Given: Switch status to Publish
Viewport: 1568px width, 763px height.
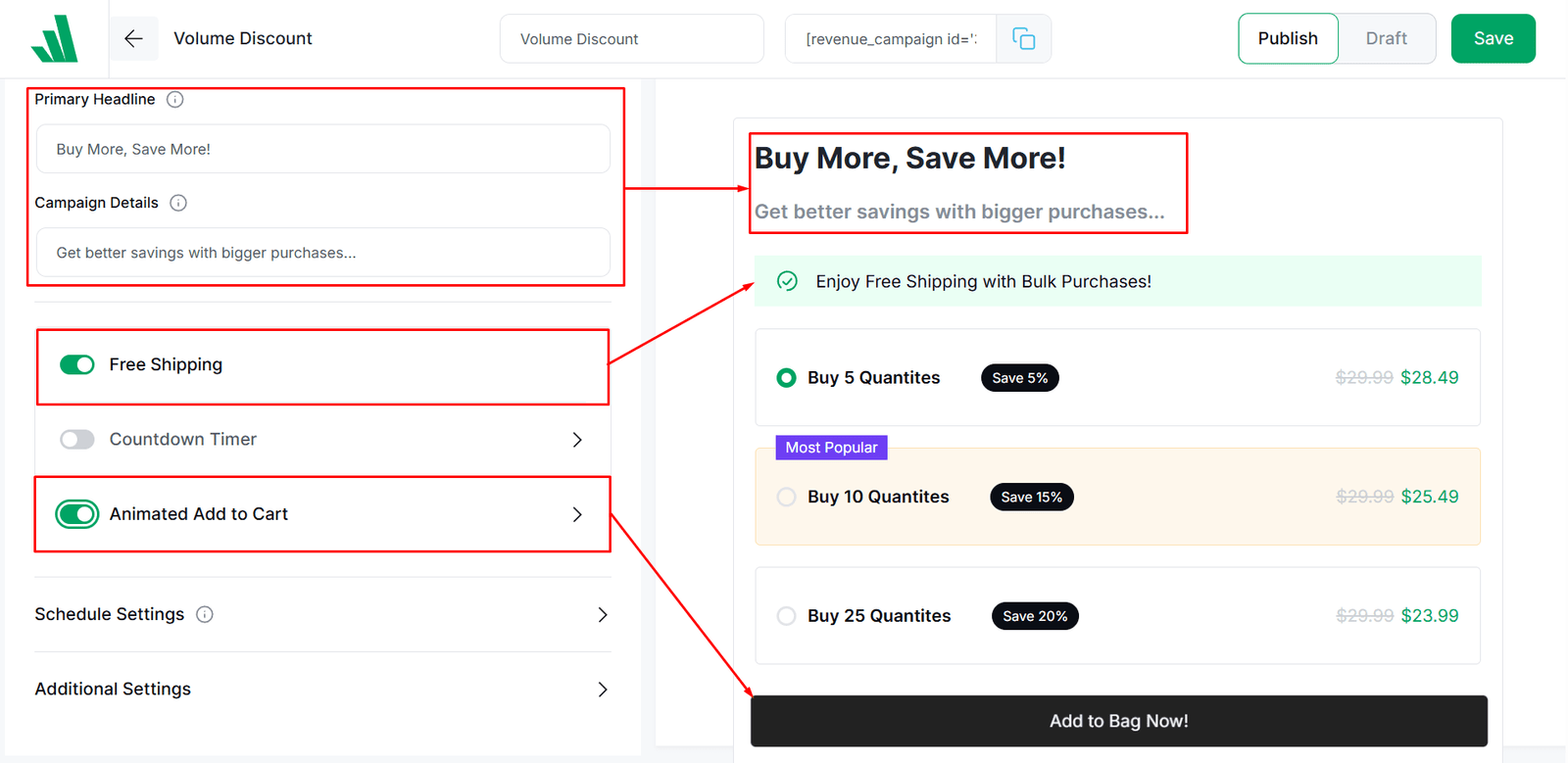Looking at the screenshot, I should tap(1288, 38).
